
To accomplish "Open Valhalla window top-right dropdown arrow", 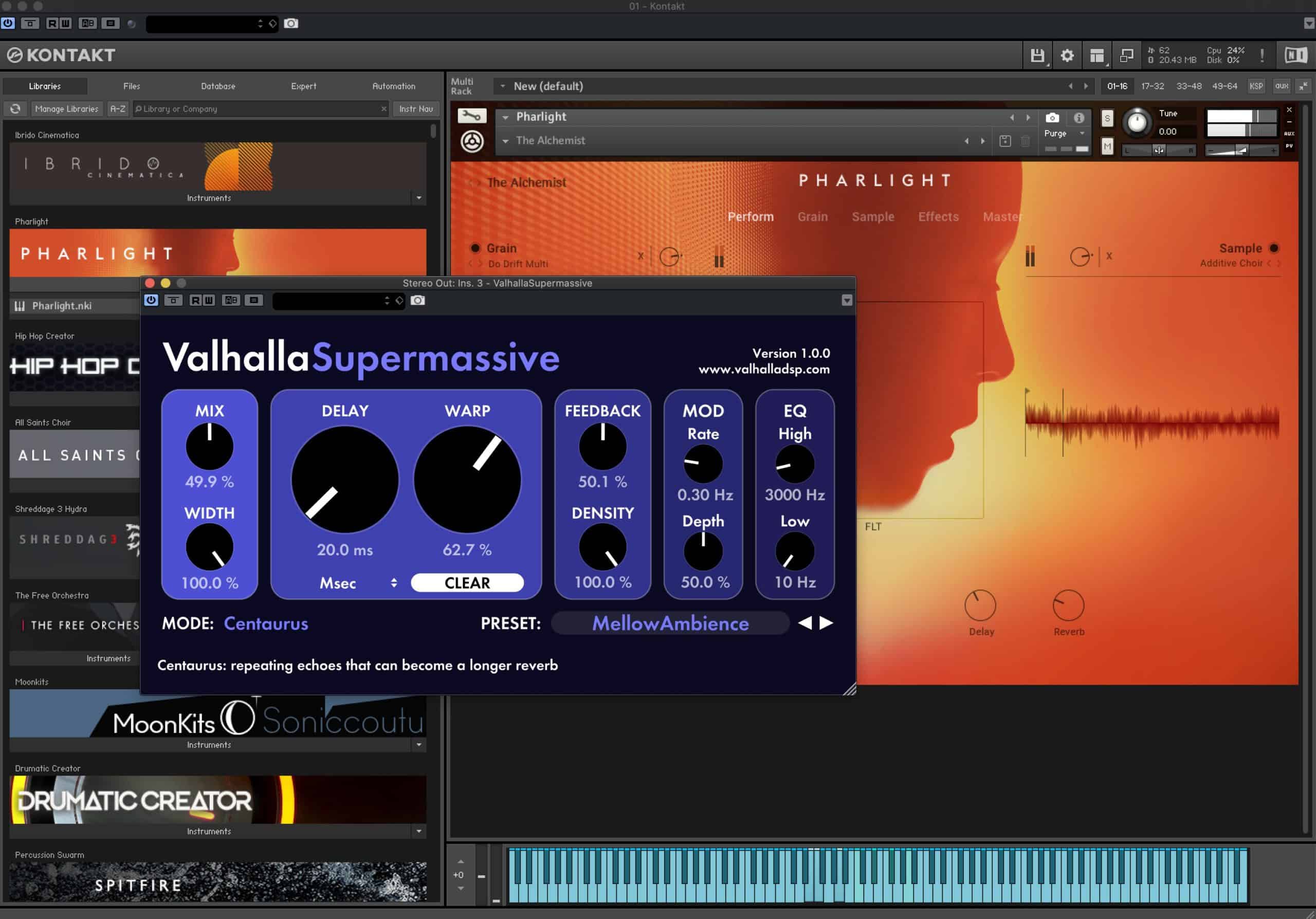I will click(x=847, y=301).
